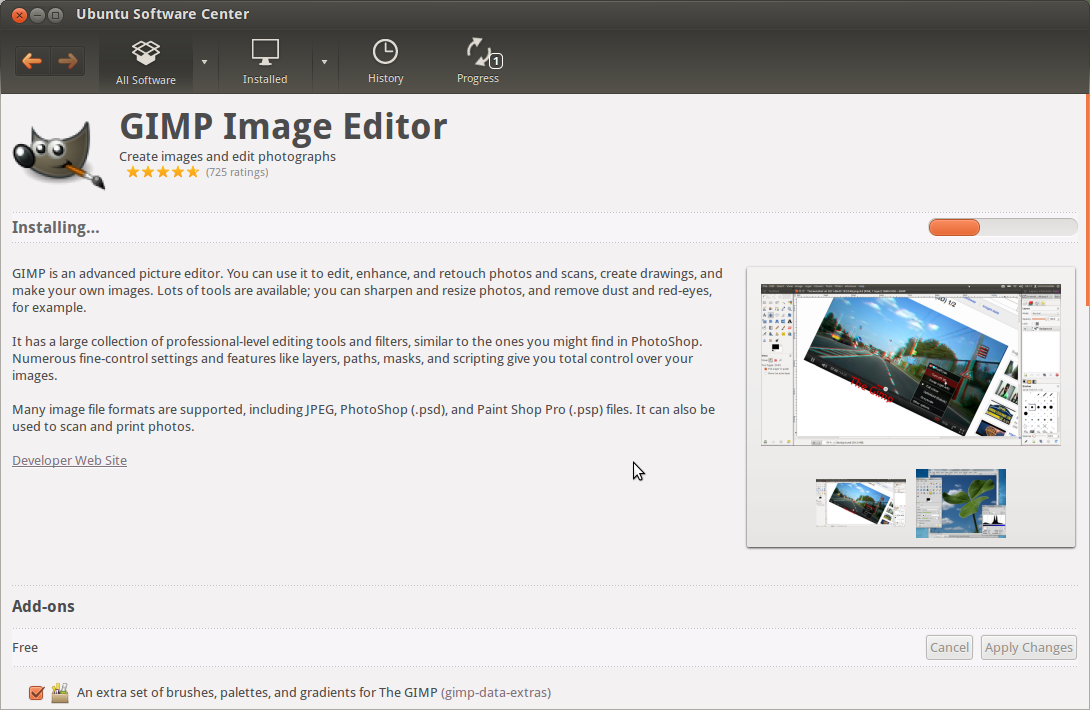This screenshot has width=1090, height=710.
Task: Select the first small screenshot thumbnail
Action: point(860,503)
